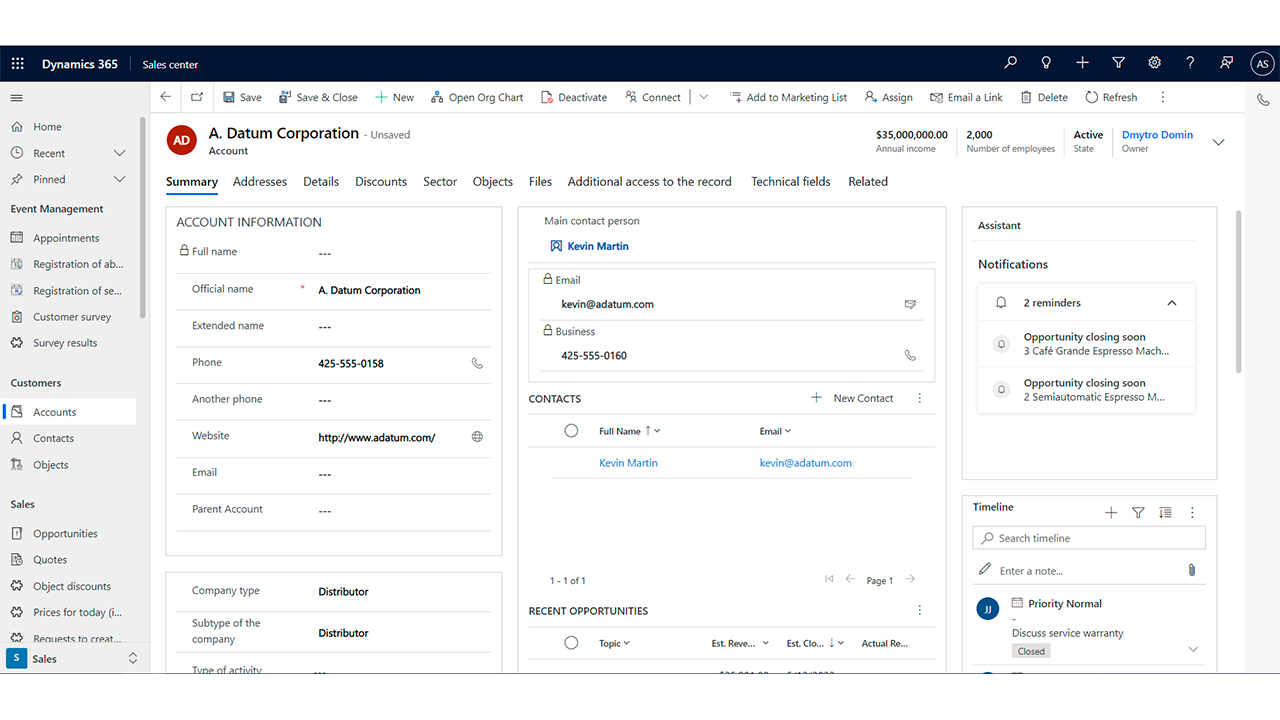Open more commands for Contacts subgrid
Viewport: 1280px width, 720px height.
coord(920,398)
